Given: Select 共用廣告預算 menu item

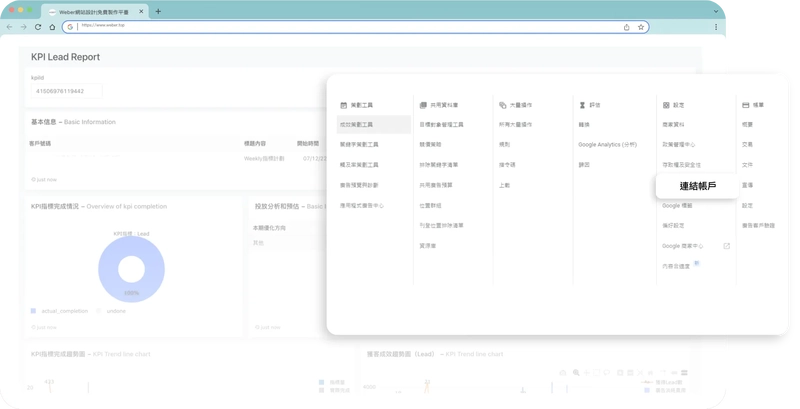Looking at the screenshot, I should coord(436,185).
